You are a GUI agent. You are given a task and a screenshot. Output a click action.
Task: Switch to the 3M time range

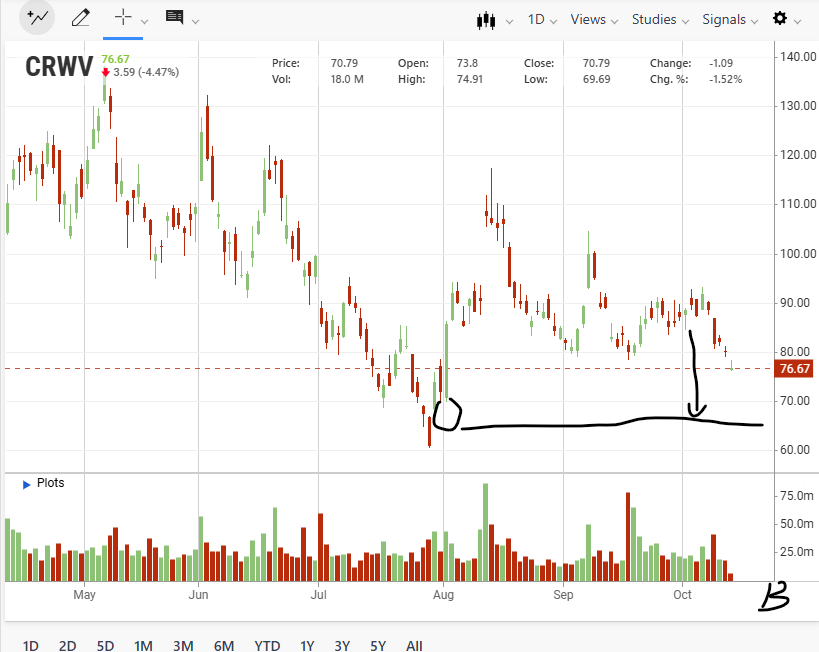(x=183, y=646)
